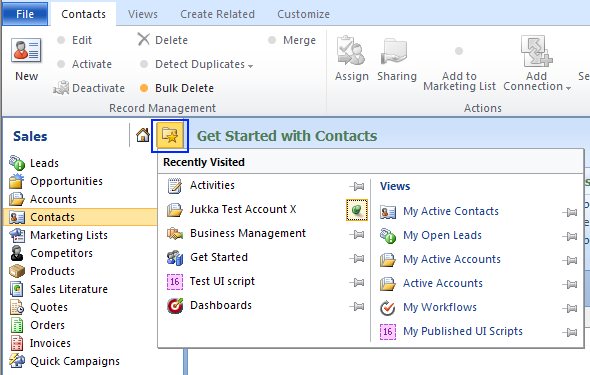Open the Active Accounts view
Screen dimensions: 590x375
pos(431,283)
